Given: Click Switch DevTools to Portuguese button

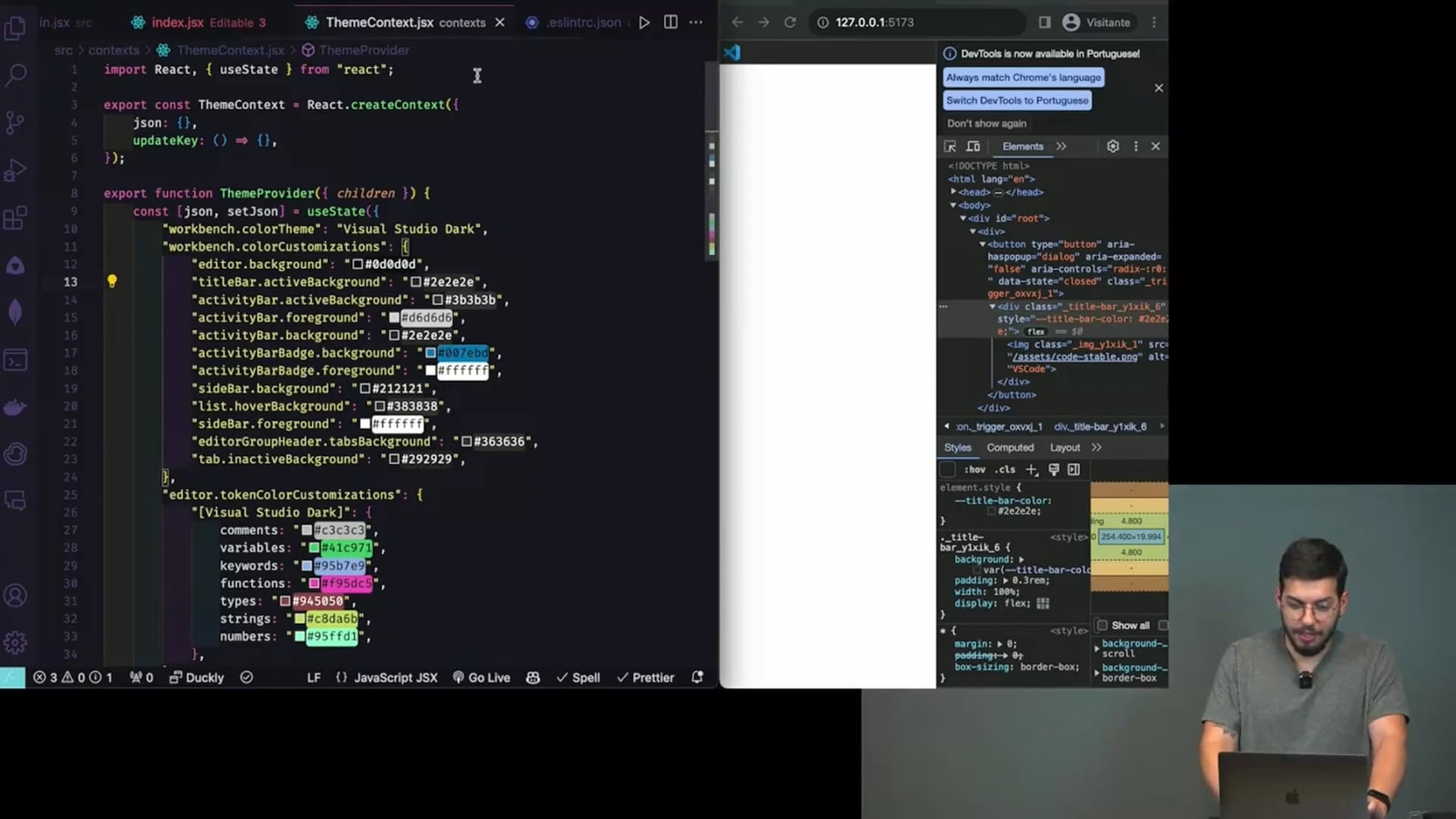Looking at the screenshot, I should [1017, 100].
